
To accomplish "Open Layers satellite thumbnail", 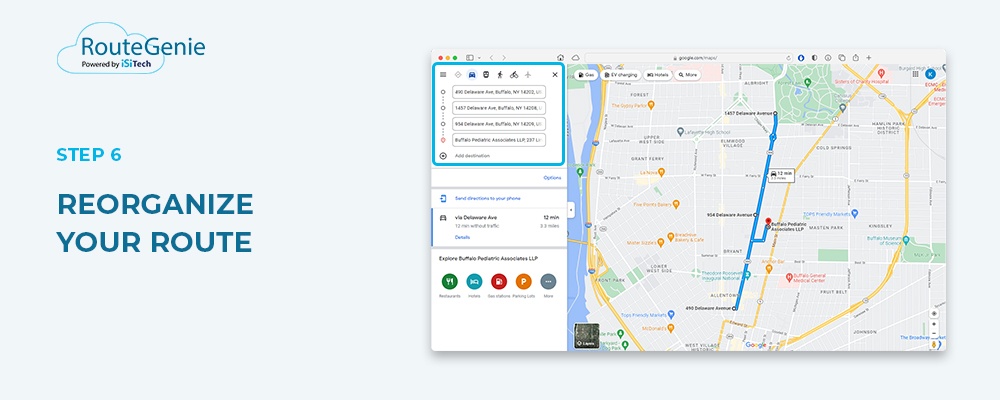I will (x=586, y=336).
